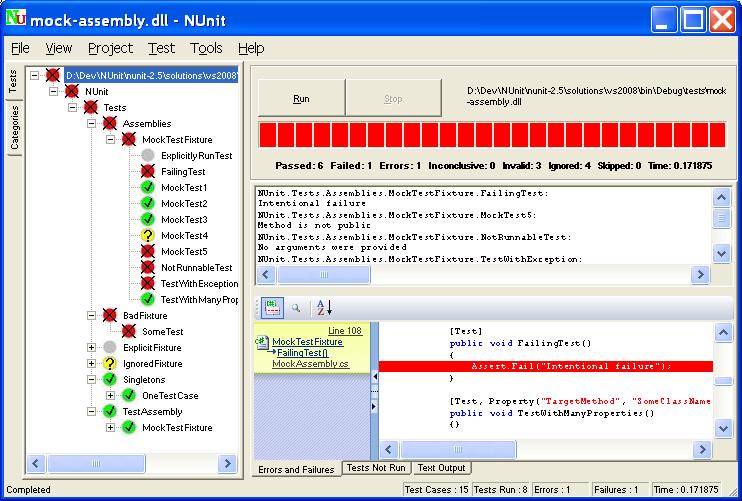
Task: Click the red test progress bar
Action: click(492, 135)
